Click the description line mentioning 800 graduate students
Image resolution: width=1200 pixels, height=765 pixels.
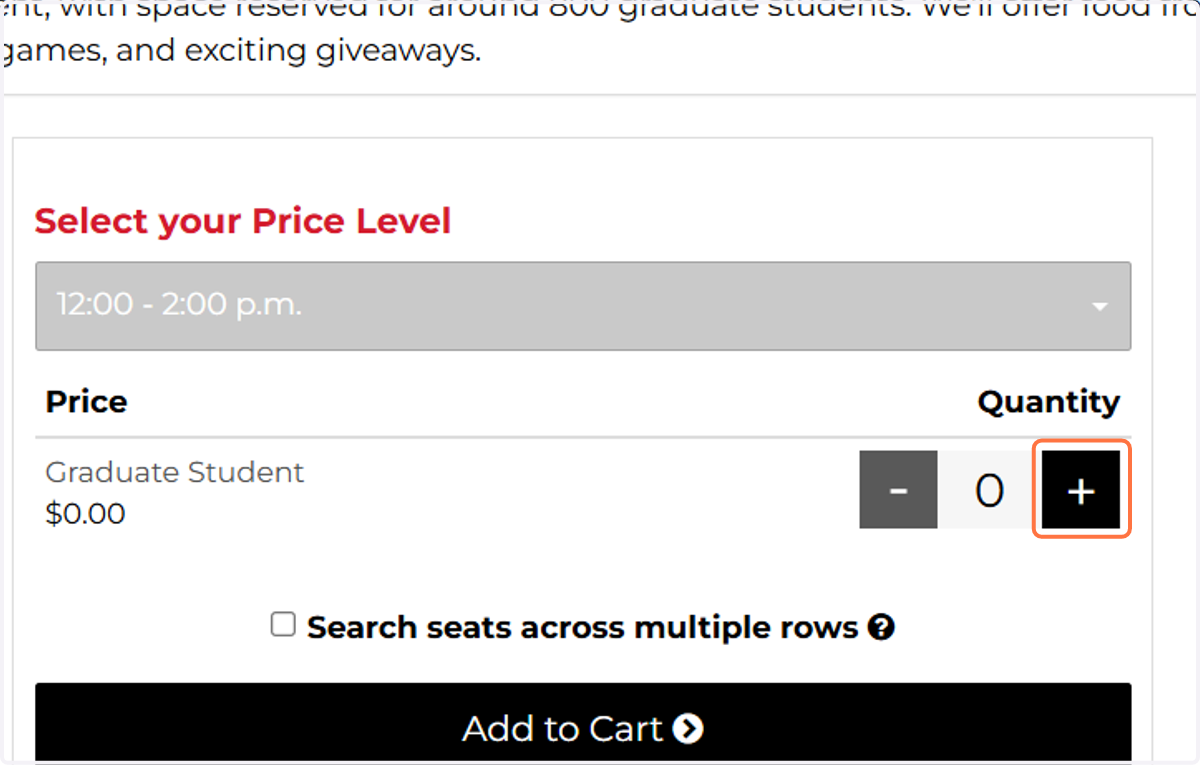point(600,8)
